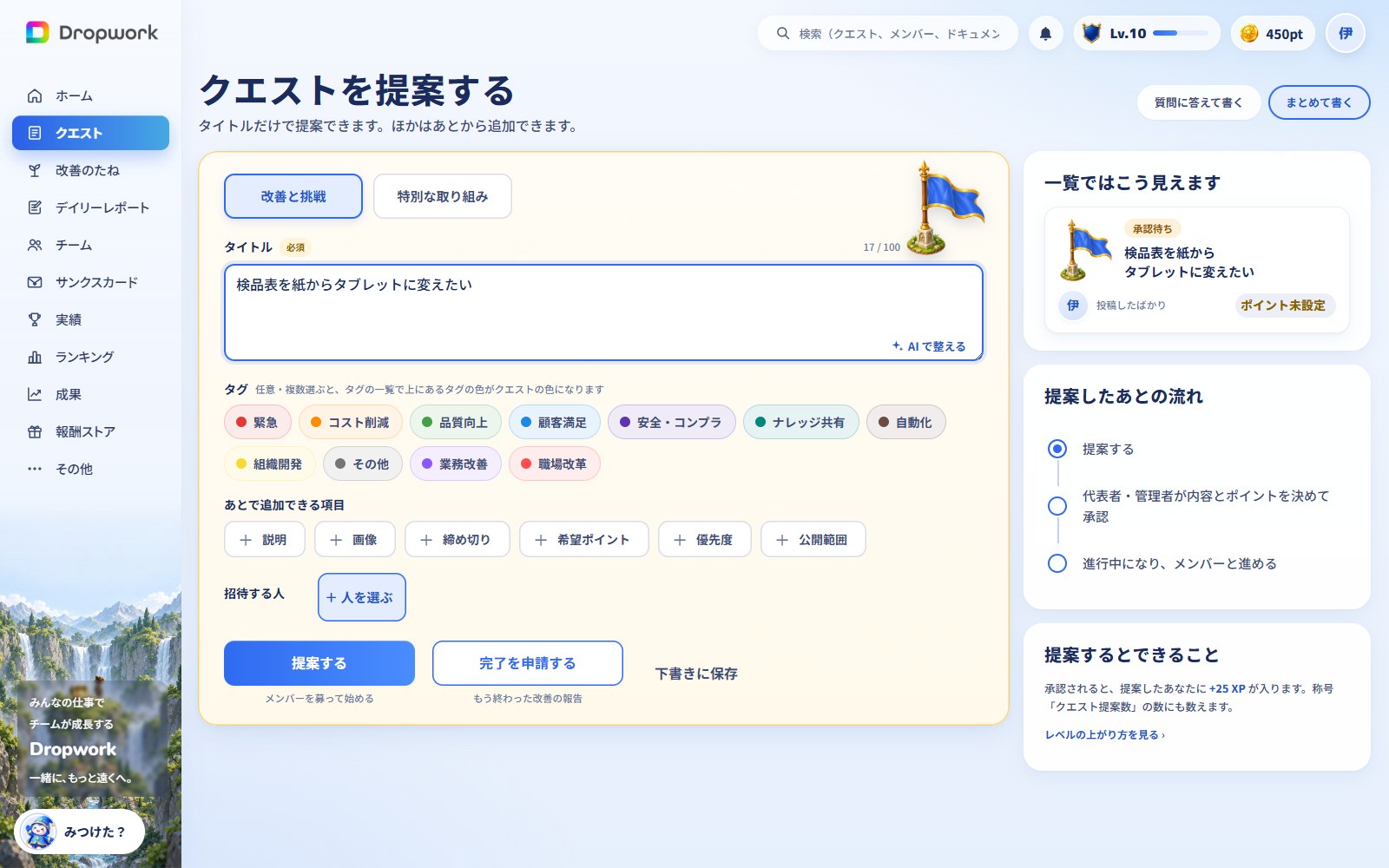Viewport: 1389px width, 868px height.
Task: Select the 改善と挑戦 tab
Action: tap(293, 196)
